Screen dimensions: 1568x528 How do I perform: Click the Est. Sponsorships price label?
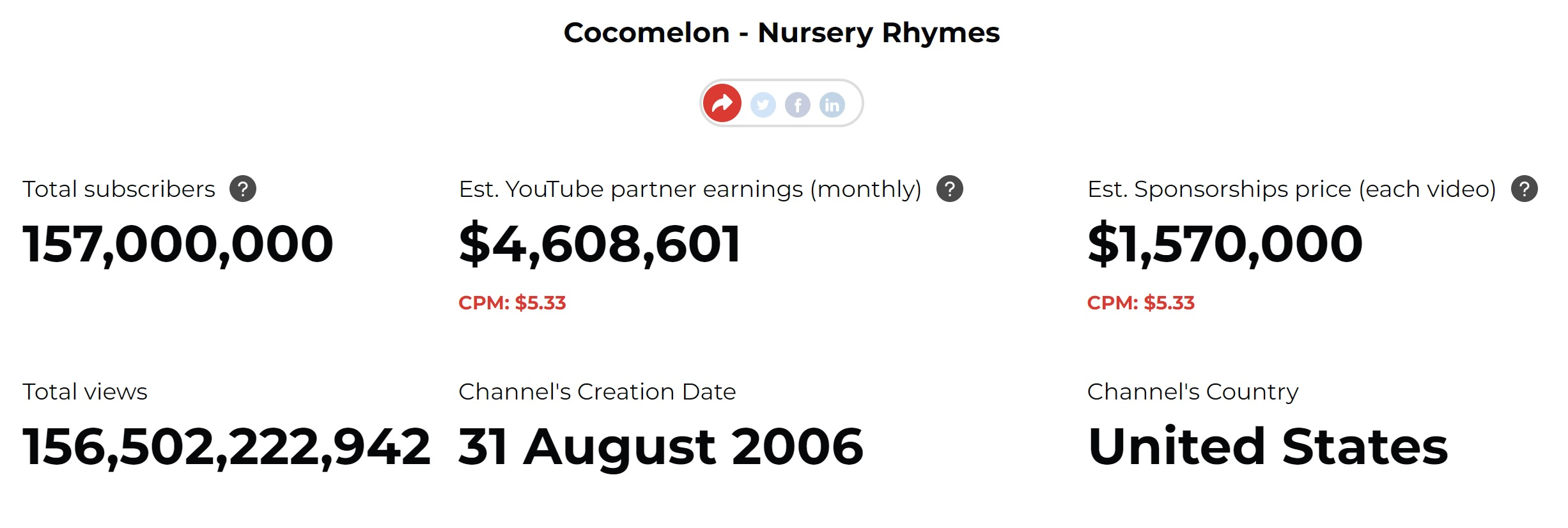point(1292,189)
